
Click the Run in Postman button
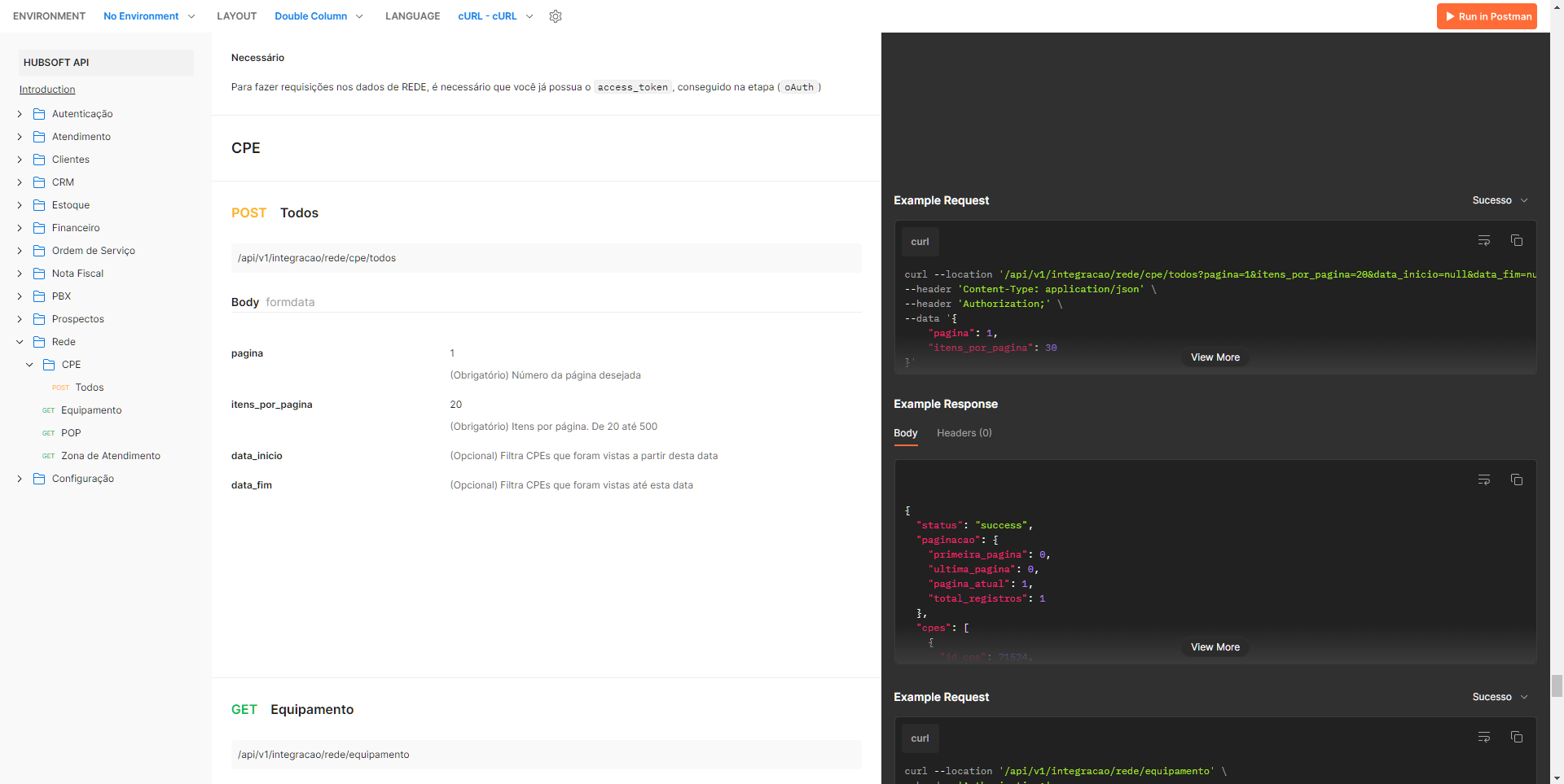(x=1487, y=16)
